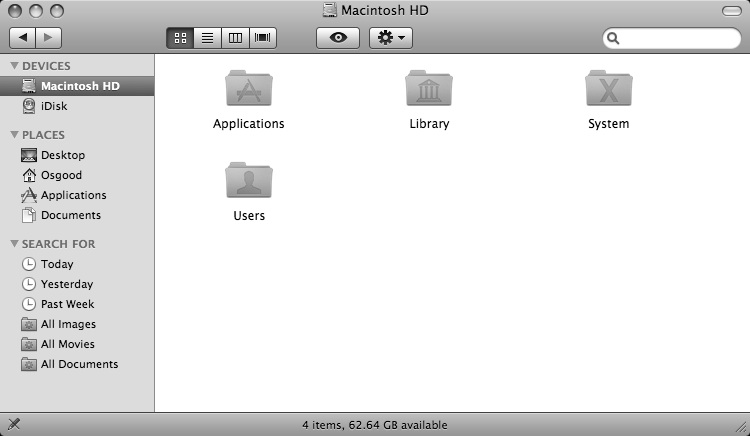Switch to Cover Flow view

tap(263, 38)
